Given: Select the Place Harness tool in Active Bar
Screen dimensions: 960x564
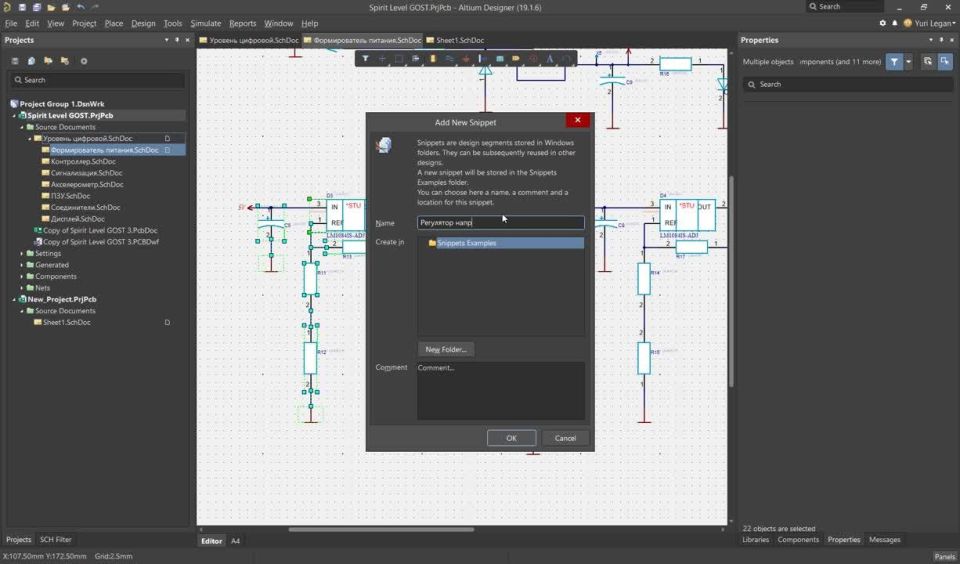Looking at the screenshot, I should point(482,59).
